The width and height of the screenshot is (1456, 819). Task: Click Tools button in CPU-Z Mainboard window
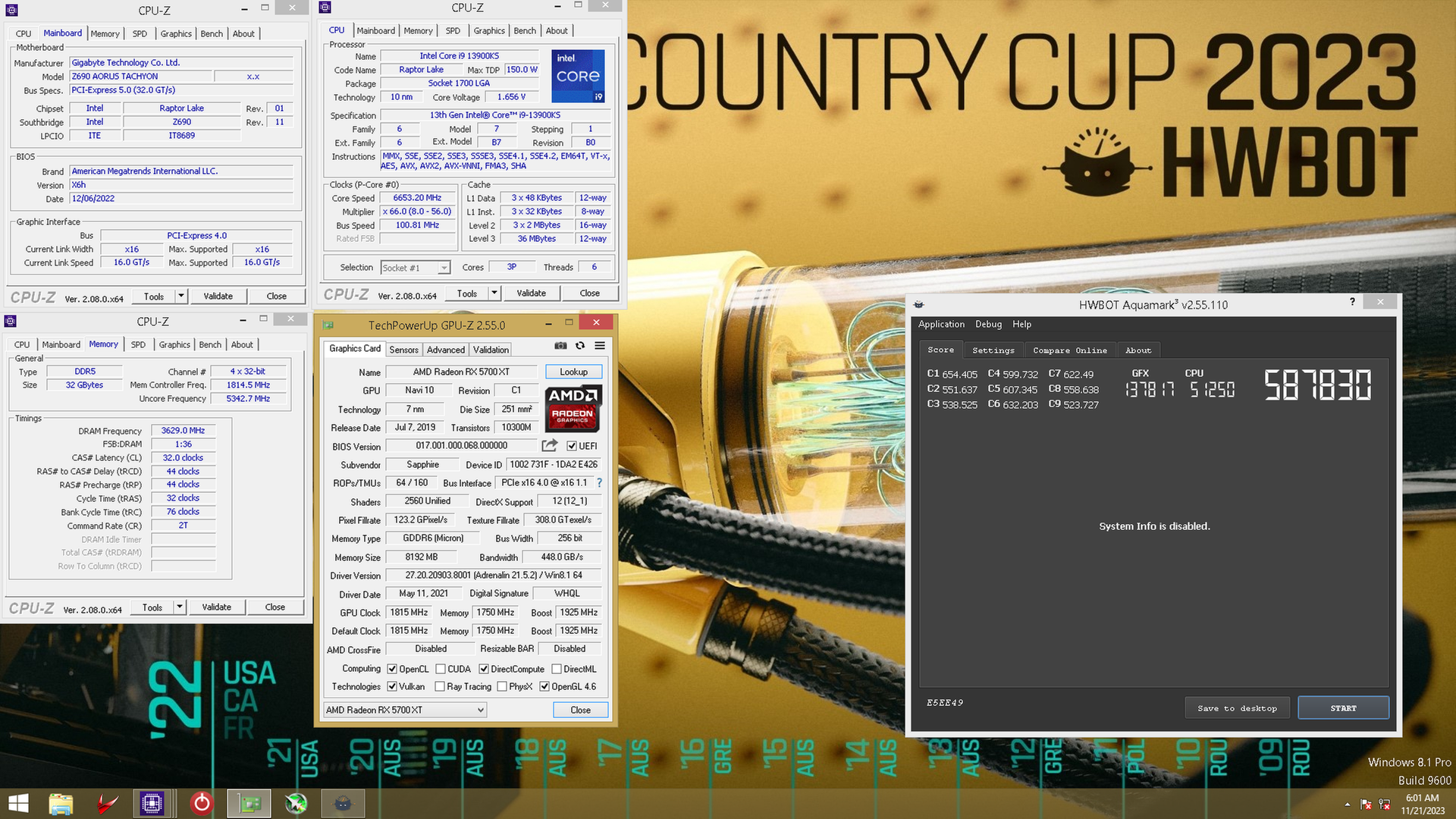pos(154,297)
